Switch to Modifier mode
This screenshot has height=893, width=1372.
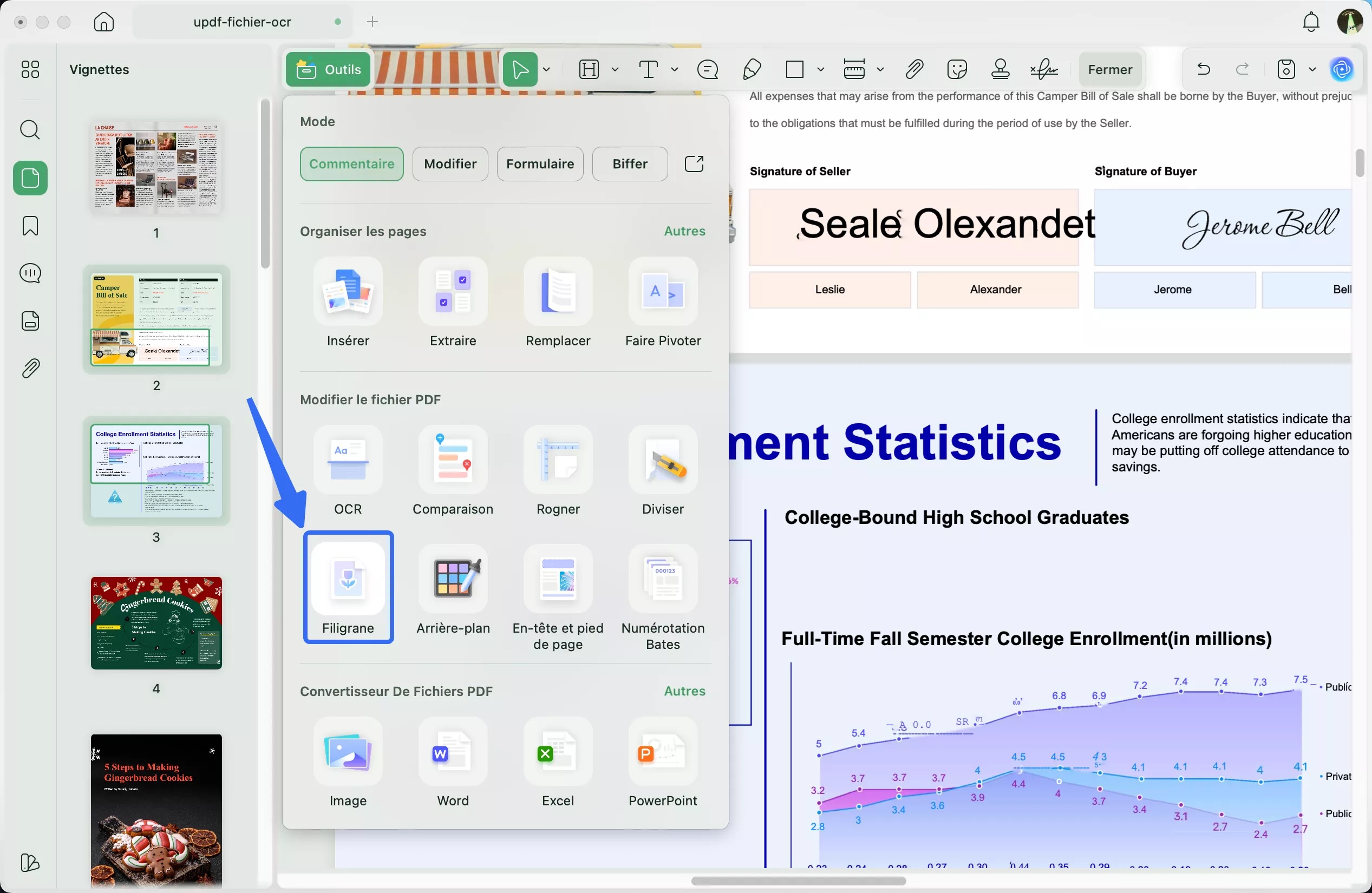[x=449, y=163]
